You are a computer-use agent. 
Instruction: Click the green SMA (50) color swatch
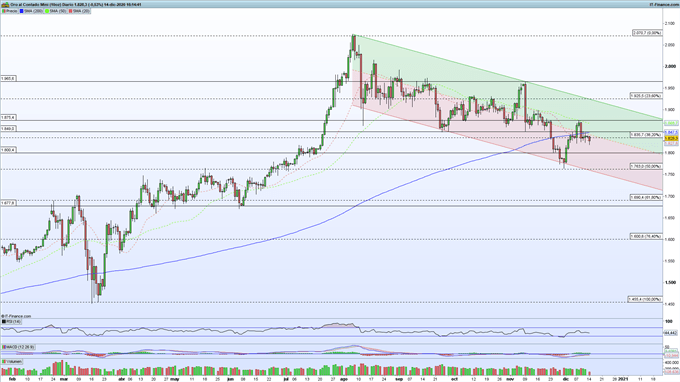(47, 11)
